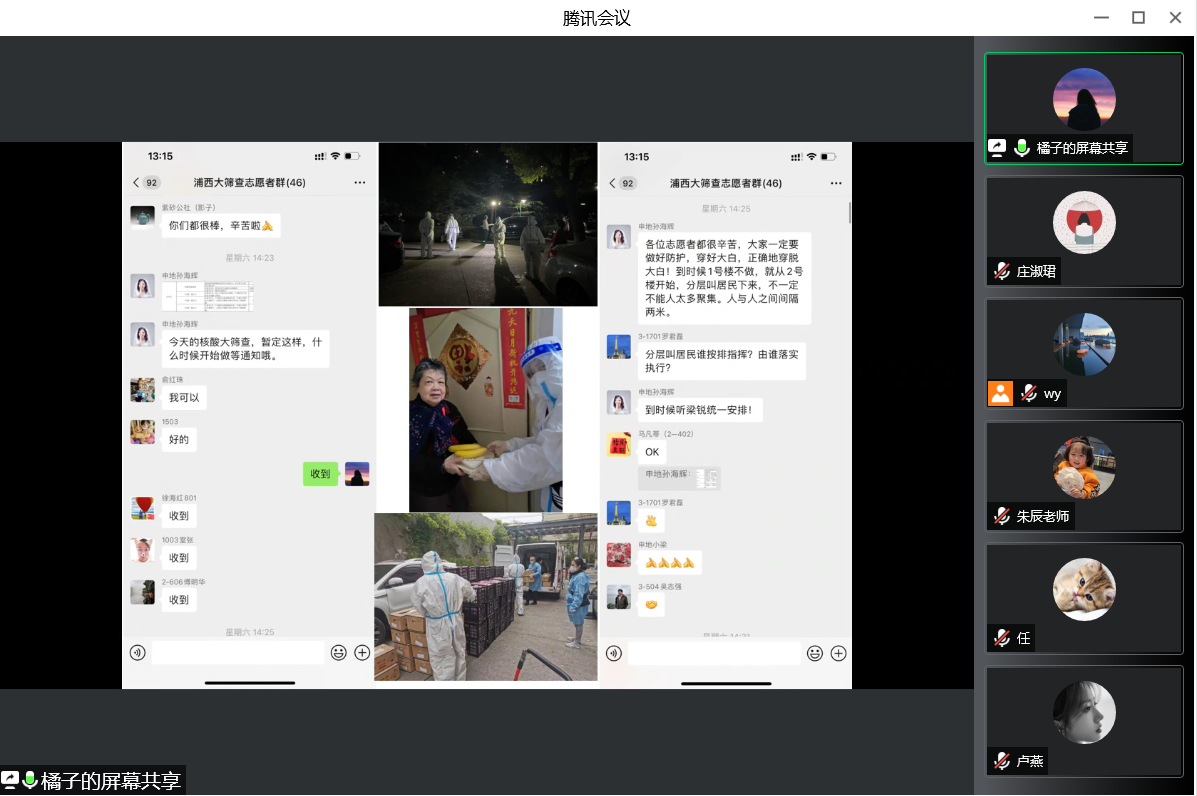
Task: Select 朱辰老师's participant video tile avatar
Action: point(1084,467)
